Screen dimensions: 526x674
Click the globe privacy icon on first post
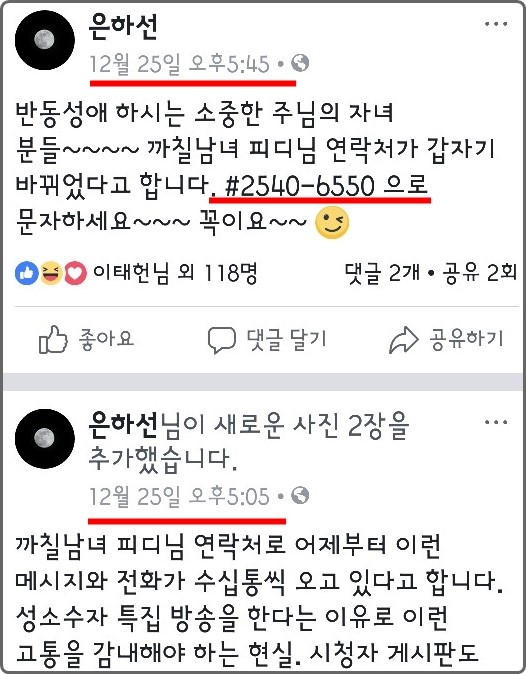pyautogui.click(x=300, y=63)
